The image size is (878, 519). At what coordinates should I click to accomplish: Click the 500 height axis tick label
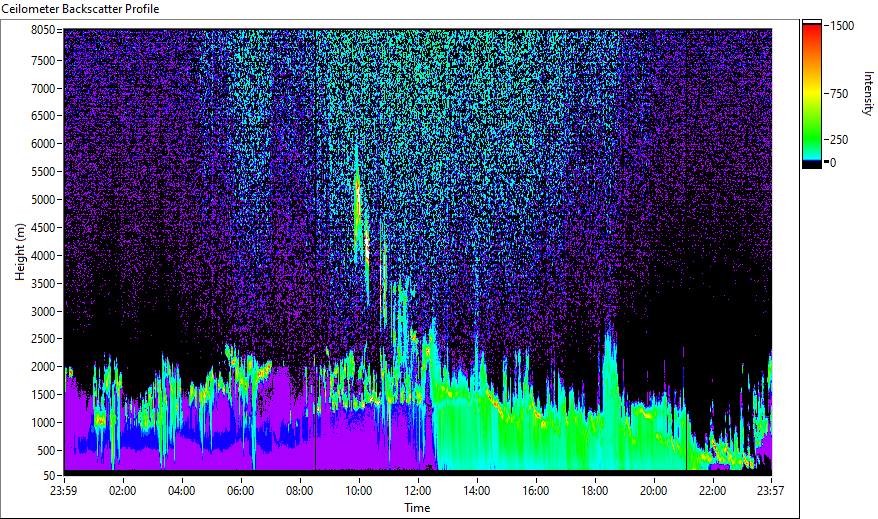pos(46,451)
